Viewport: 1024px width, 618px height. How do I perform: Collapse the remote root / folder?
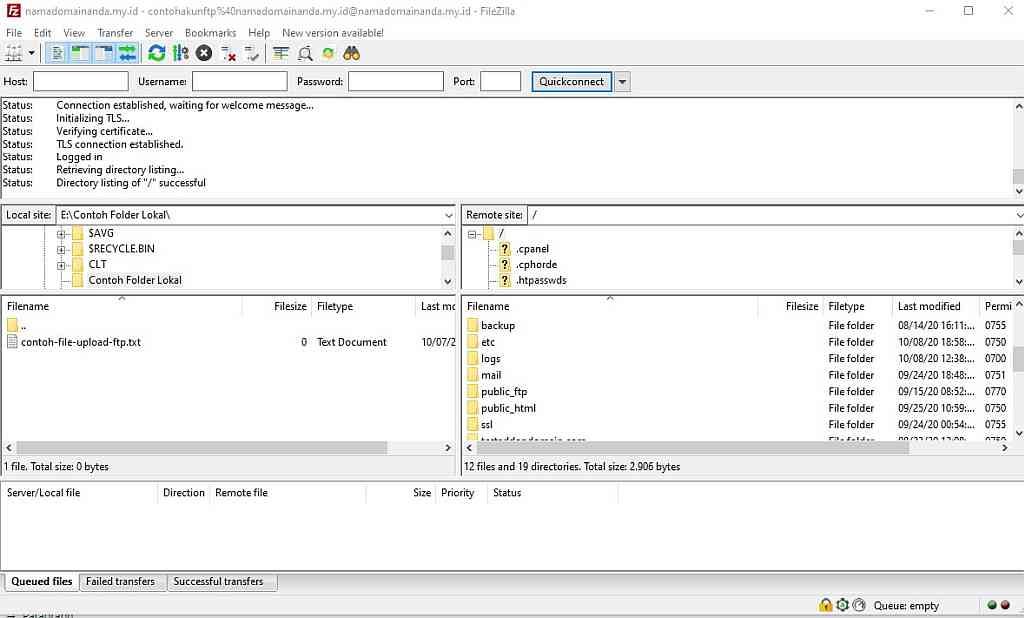click(472, 234)
